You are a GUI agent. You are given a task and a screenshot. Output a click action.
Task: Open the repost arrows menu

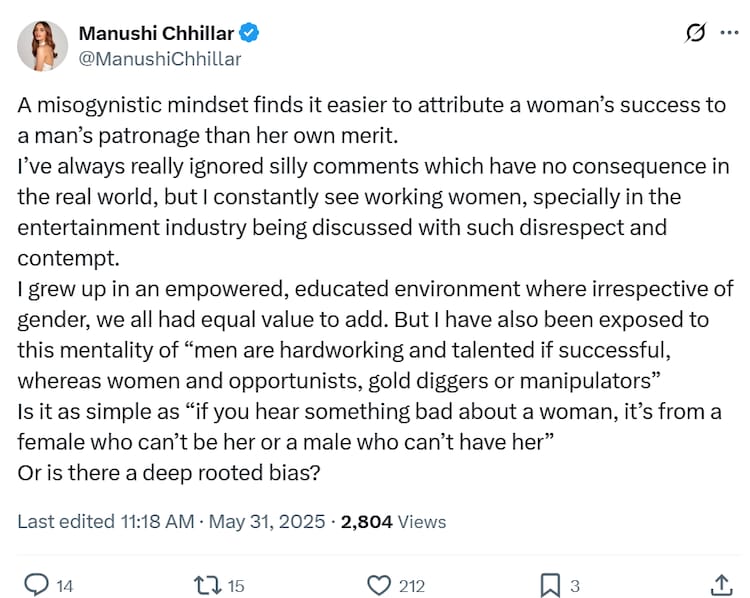pyautogui.click(x=206, y=585)
